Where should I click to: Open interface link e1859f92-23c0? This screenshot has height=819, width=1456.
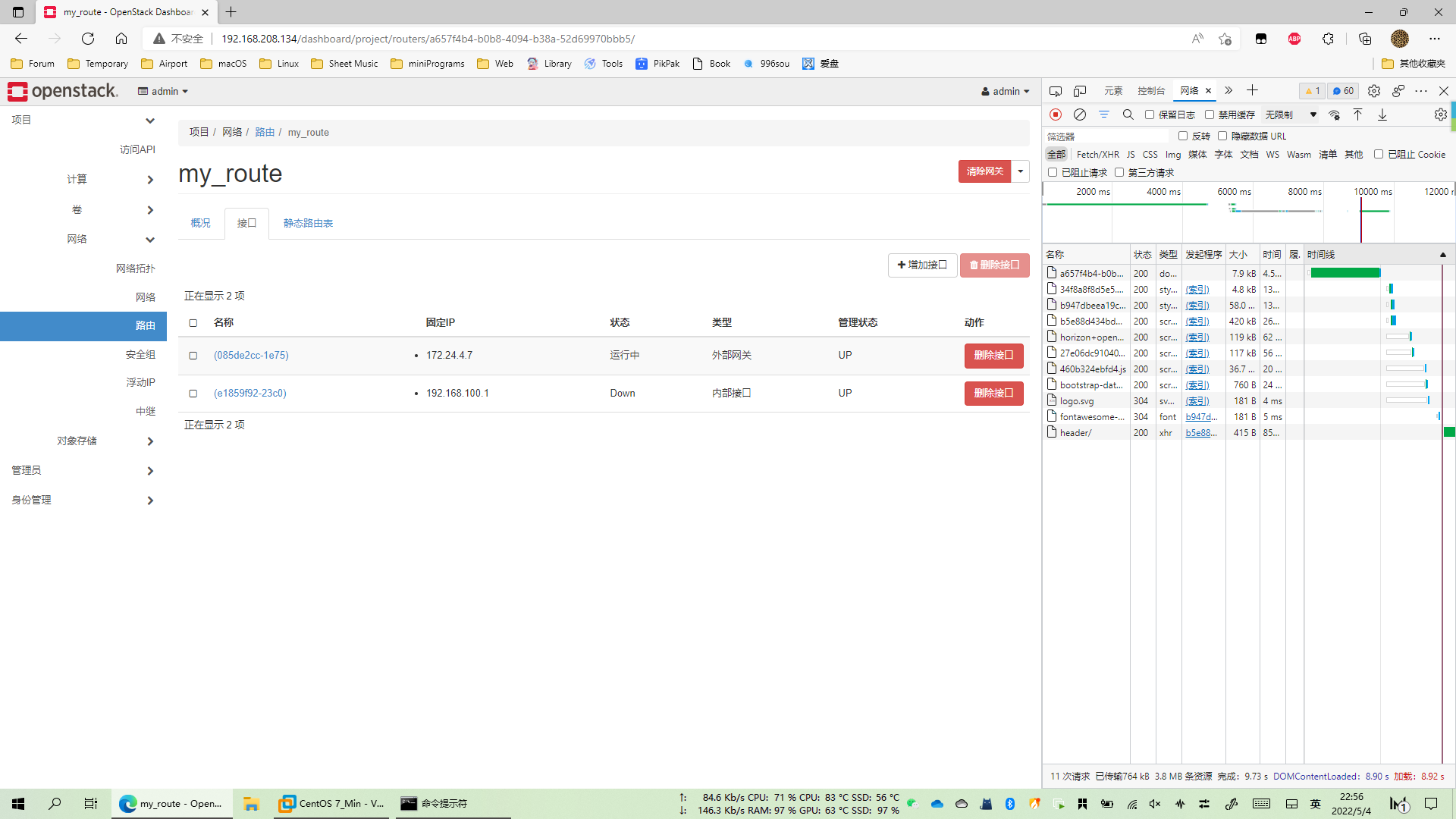click(x=250, y=393)
